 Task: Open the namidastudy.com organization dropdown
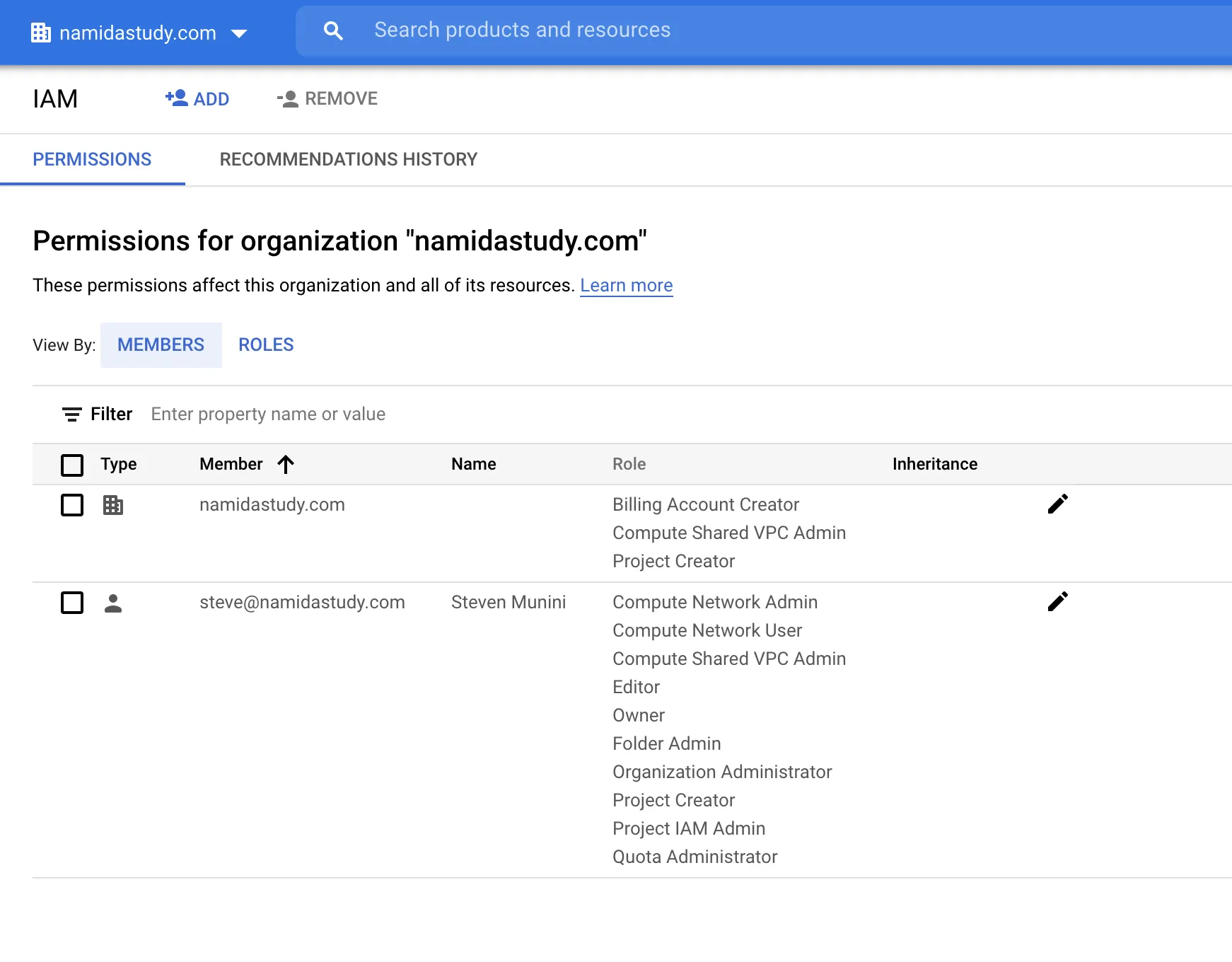click(239, 33)
